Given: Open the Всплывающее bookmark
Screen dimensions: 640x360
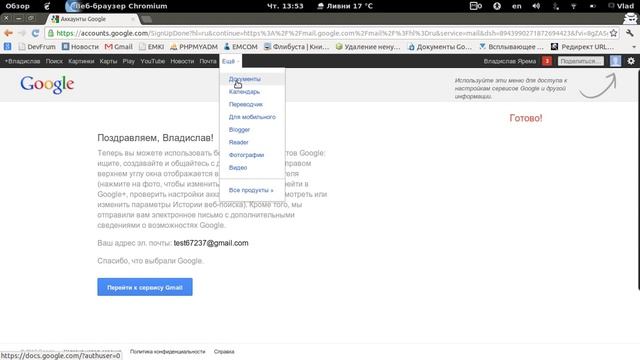Looking at the screenshot, I should pos(511,47).
